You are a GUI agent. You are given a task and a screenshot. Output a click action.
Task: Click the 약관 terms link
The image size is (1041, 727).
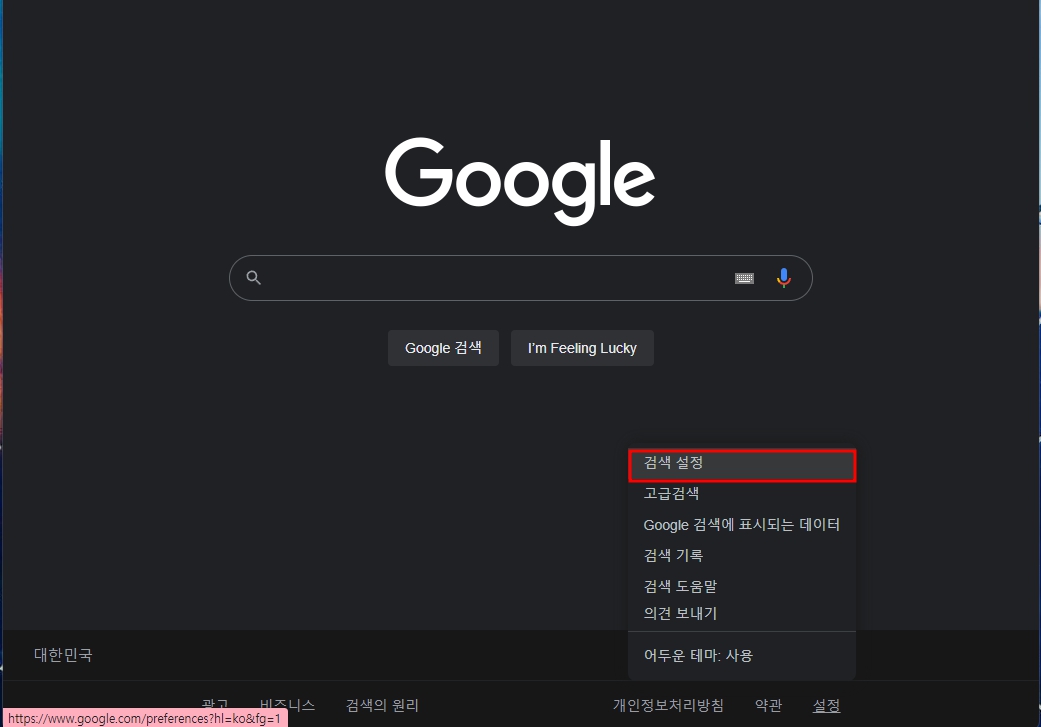click(x=768, y=704)
